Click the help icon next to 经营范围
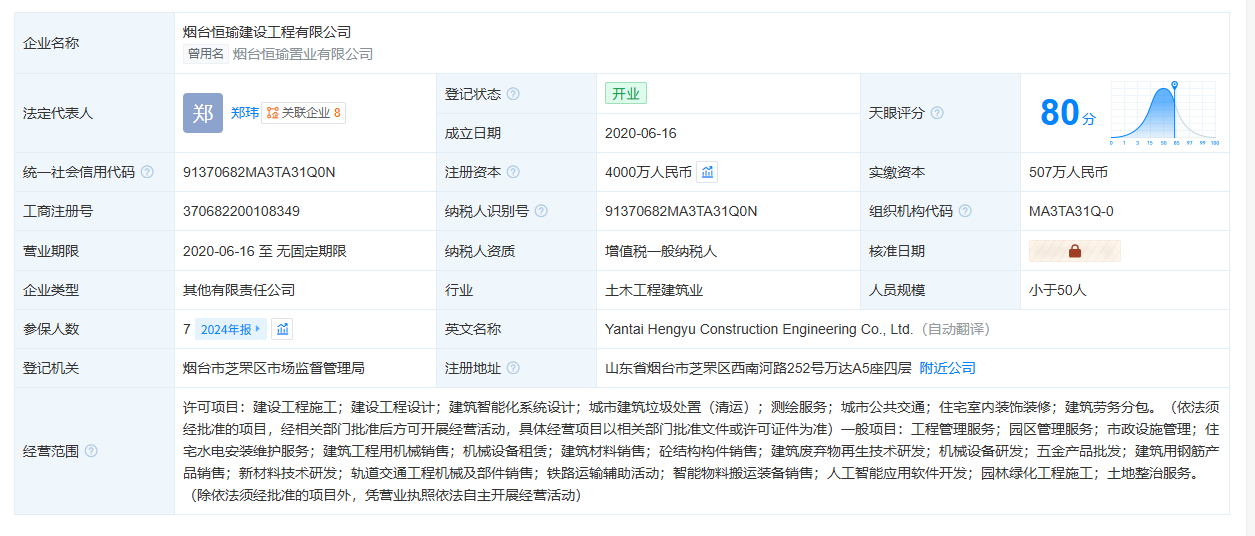Viewport: 1255px width, 536px height. [91, 451]
